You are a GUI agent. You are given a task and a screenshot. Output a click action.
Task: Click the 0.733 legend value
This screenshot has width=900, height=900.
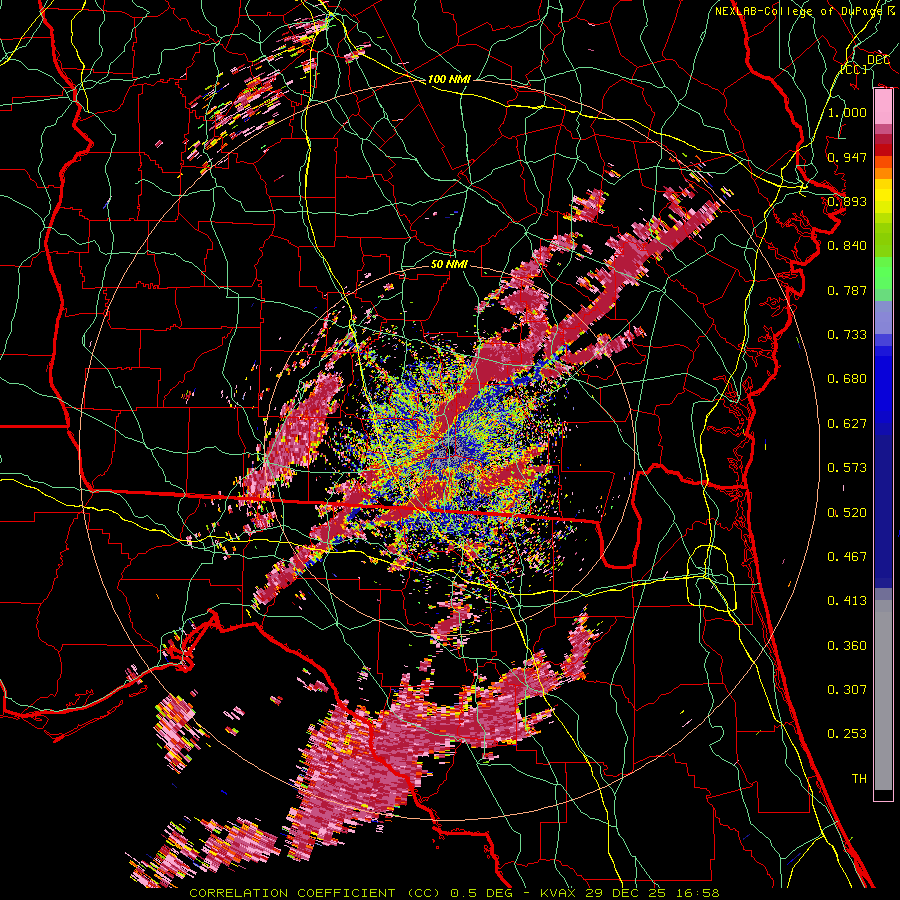pyautogui.click(x=847, y=335)
